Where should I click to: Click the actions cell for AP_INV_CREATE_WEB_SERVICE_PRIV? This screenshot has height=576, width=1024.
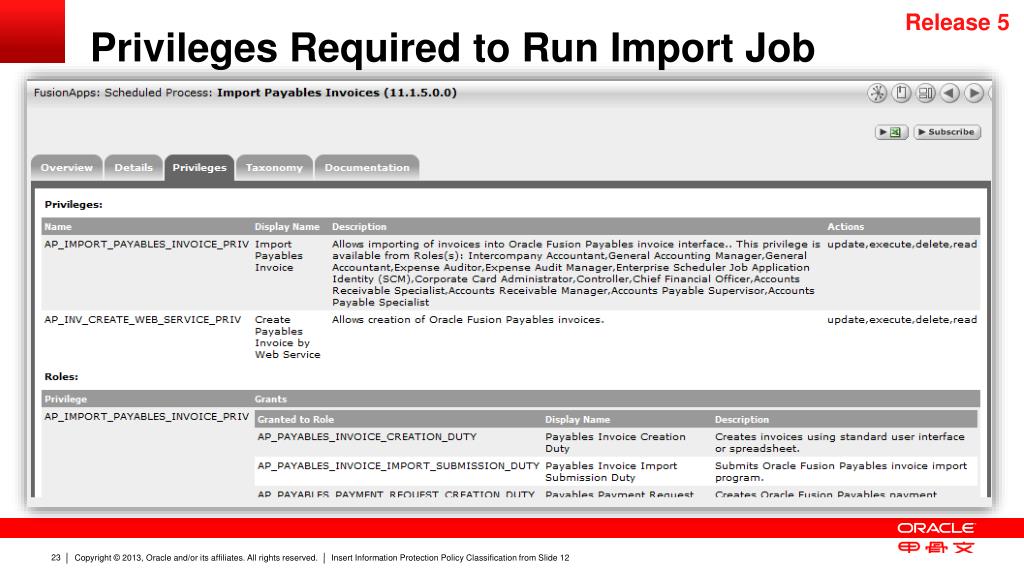click(x=903, y=320)
